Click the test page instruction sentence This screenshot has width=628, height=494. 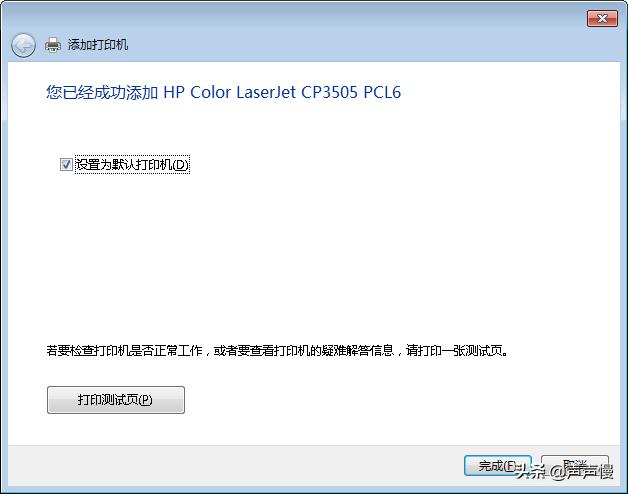click(x=278, y=351)
